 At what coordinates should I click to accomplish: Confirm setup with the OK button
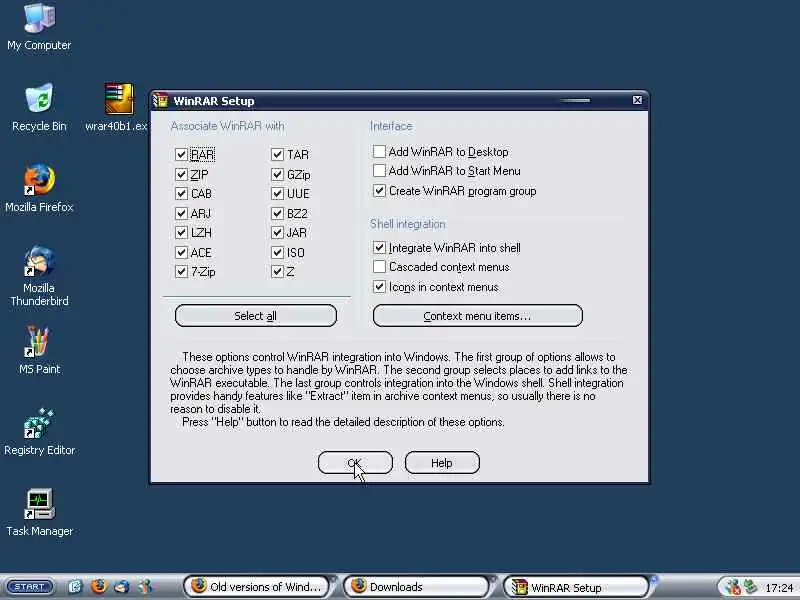tap(355, 463)
